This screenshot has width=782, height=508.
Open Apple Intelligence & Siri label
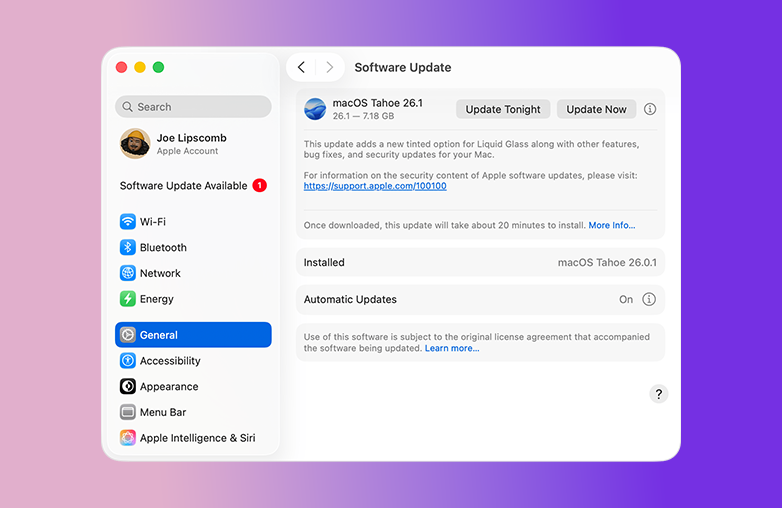point(197,438)
